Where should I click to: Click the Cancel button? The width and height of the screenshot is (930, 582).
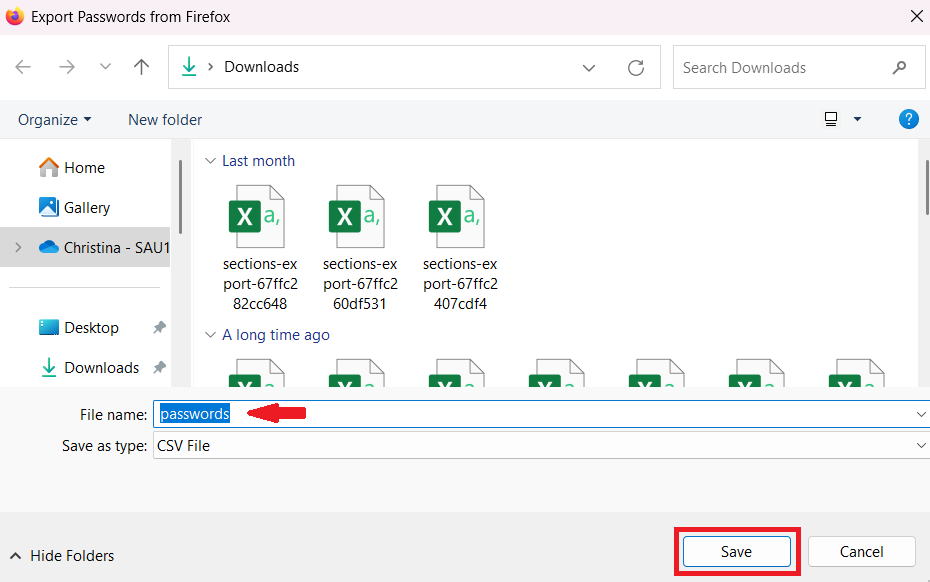tap(861, 552)
